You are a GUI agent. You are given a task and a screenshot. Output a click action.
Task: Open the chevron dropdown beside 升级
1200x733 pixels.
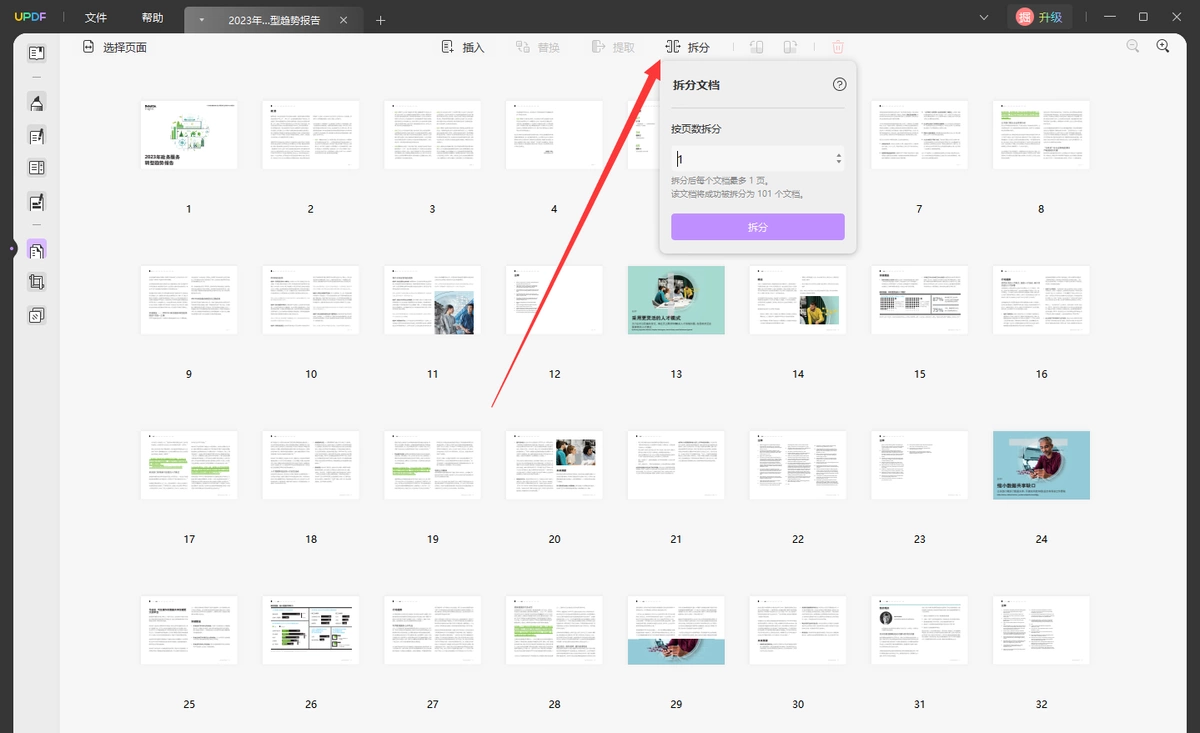click(x=984, y=17)
